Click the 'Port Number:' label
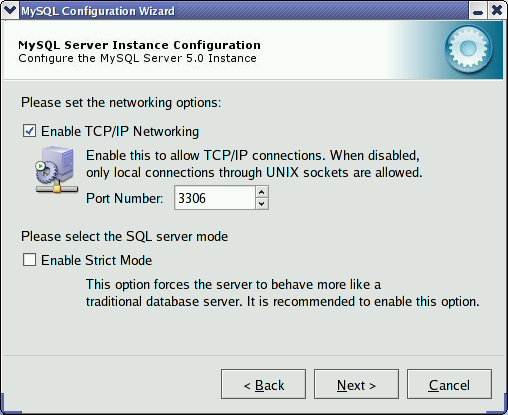 click(x=125, y=198)
